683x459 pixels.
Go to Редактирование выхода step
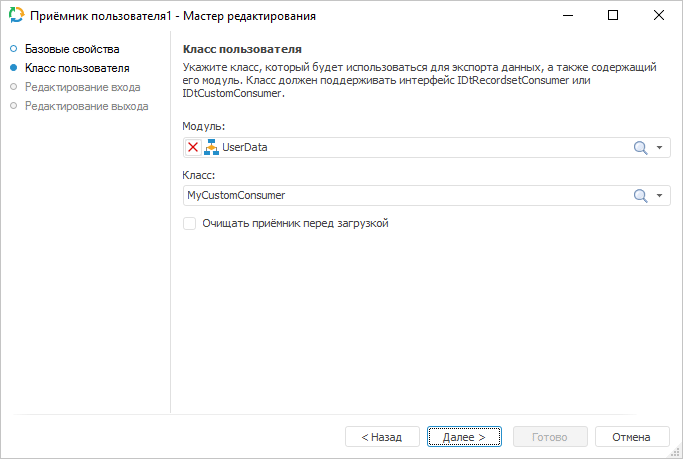[86, 106]
